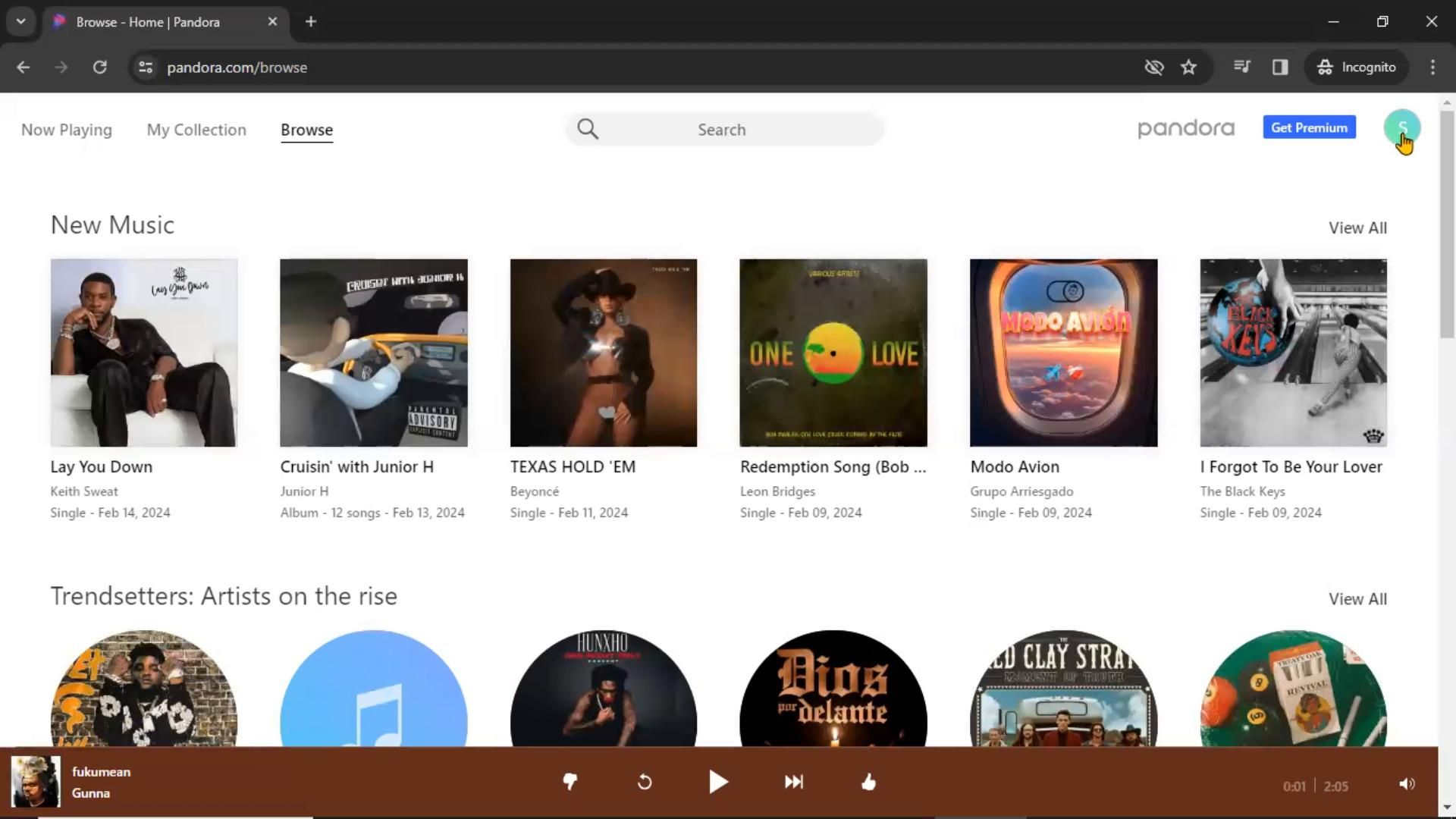Click the replay/repeat icon

(x=645, y=782)
